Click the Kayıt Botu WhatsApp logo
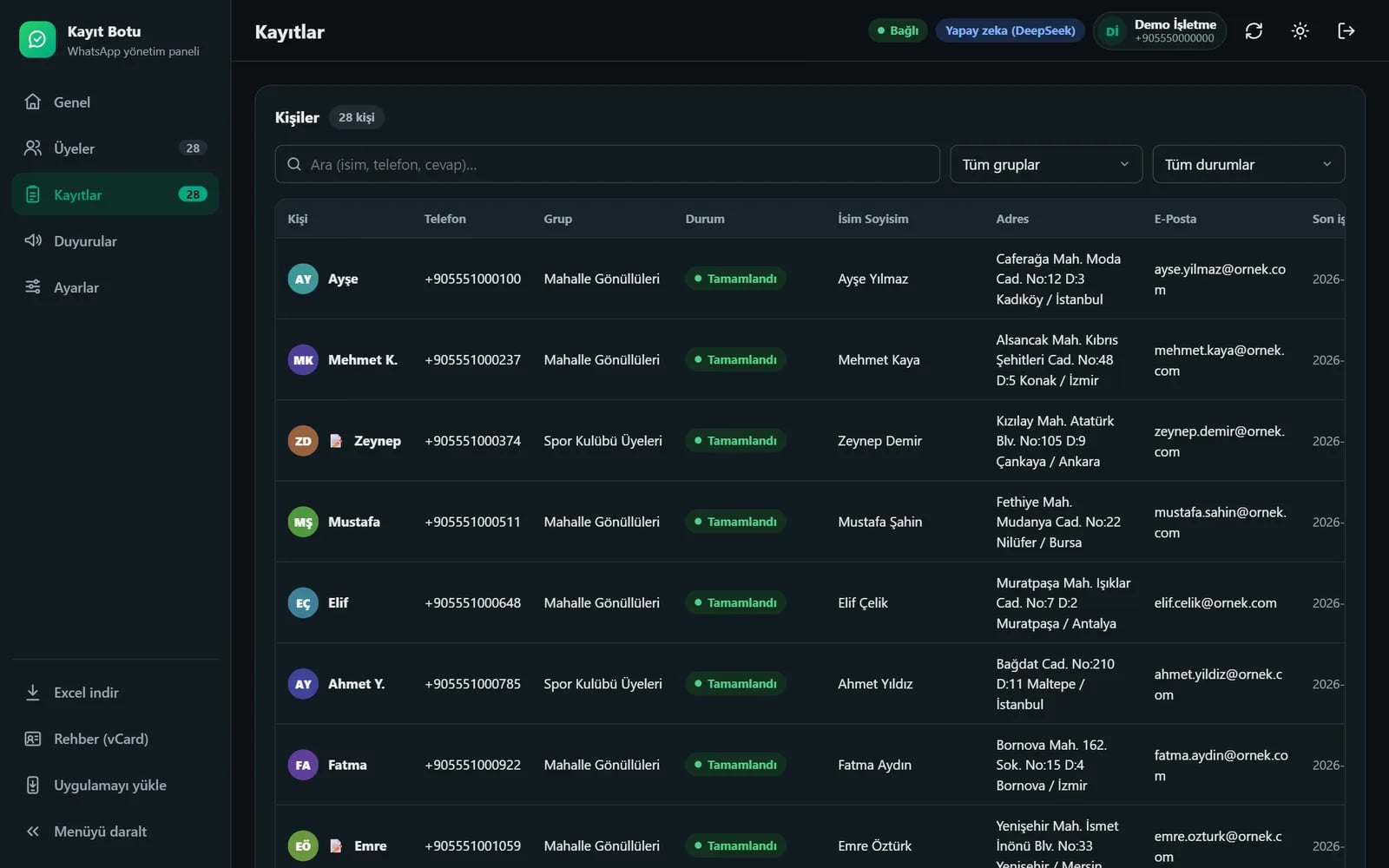The height and width of the screenshot is (868, 1389). (x=37, y=40)
